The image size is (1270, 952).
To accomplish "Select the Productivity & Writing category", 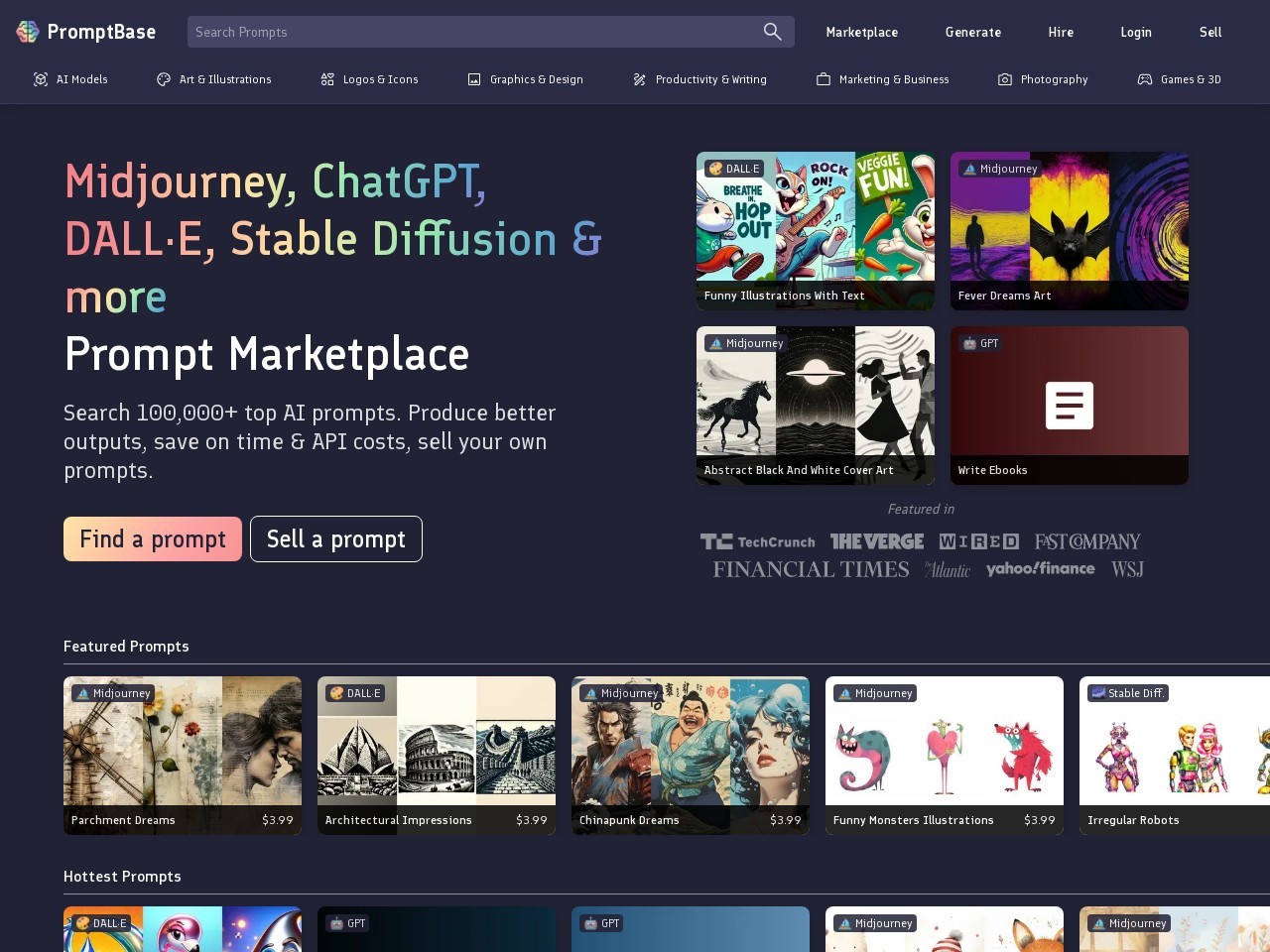I will click(x=699, y=79).
